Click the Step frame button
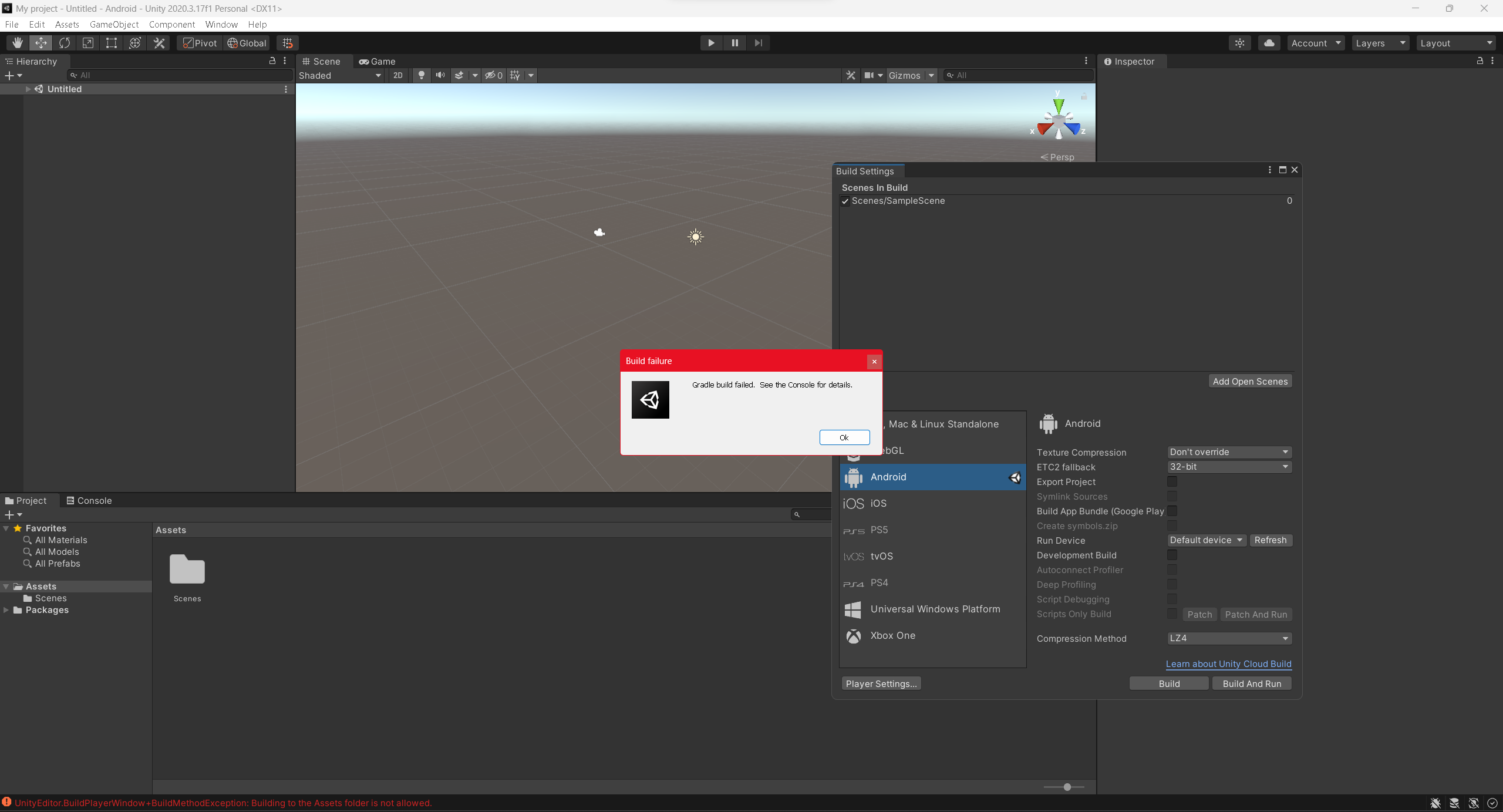The width and height of the screenshot is (1503, 812). click(x=758, y=43)
